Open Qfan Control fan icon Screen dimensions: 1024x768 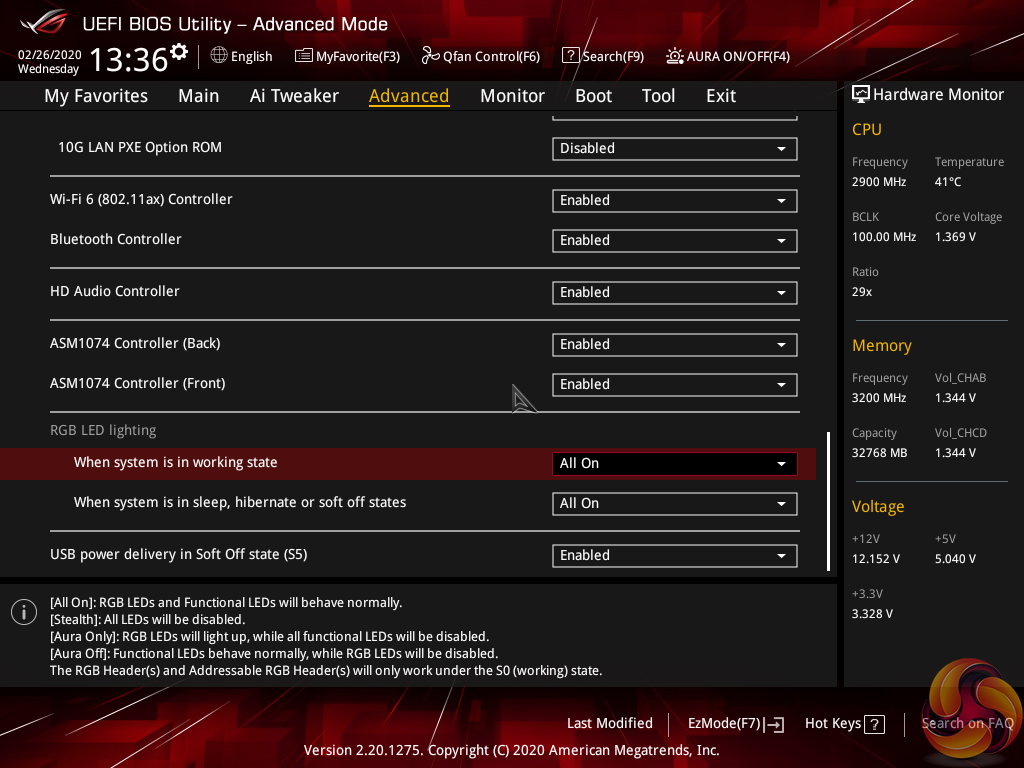(431, 56)
